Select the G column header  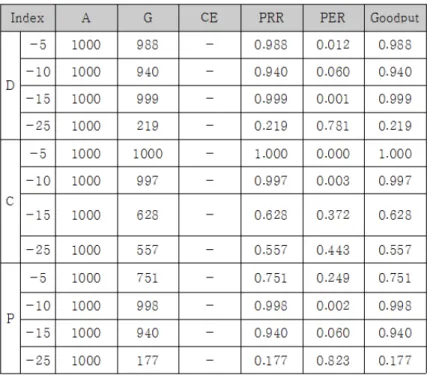click(148, 18)
